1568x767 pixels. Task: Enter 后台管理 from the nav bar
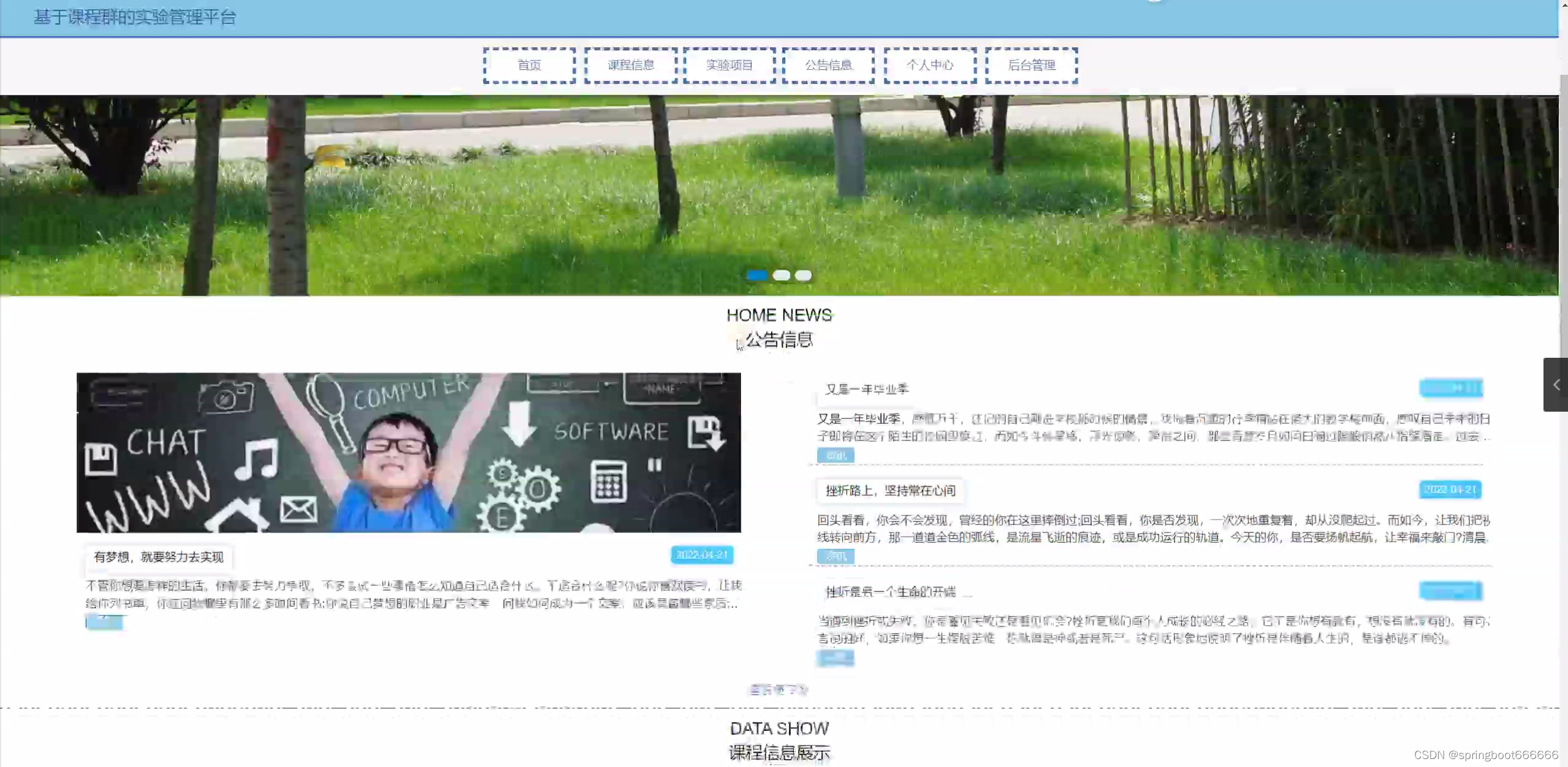click(1032, 65)
